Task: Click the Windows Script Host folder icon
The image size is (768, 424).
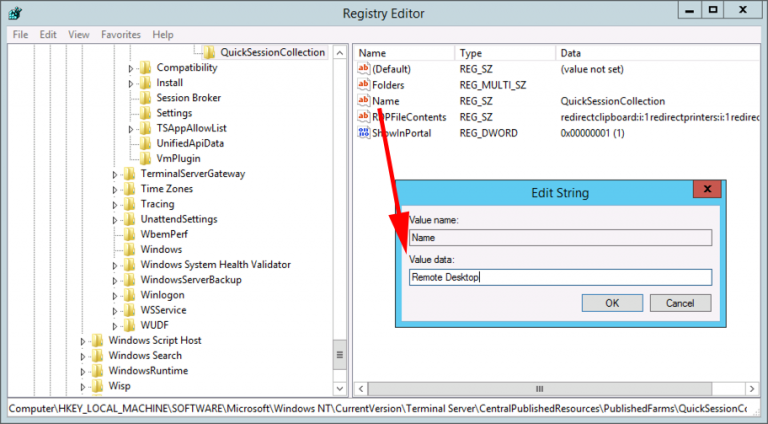Action: [x=97, y=341]
